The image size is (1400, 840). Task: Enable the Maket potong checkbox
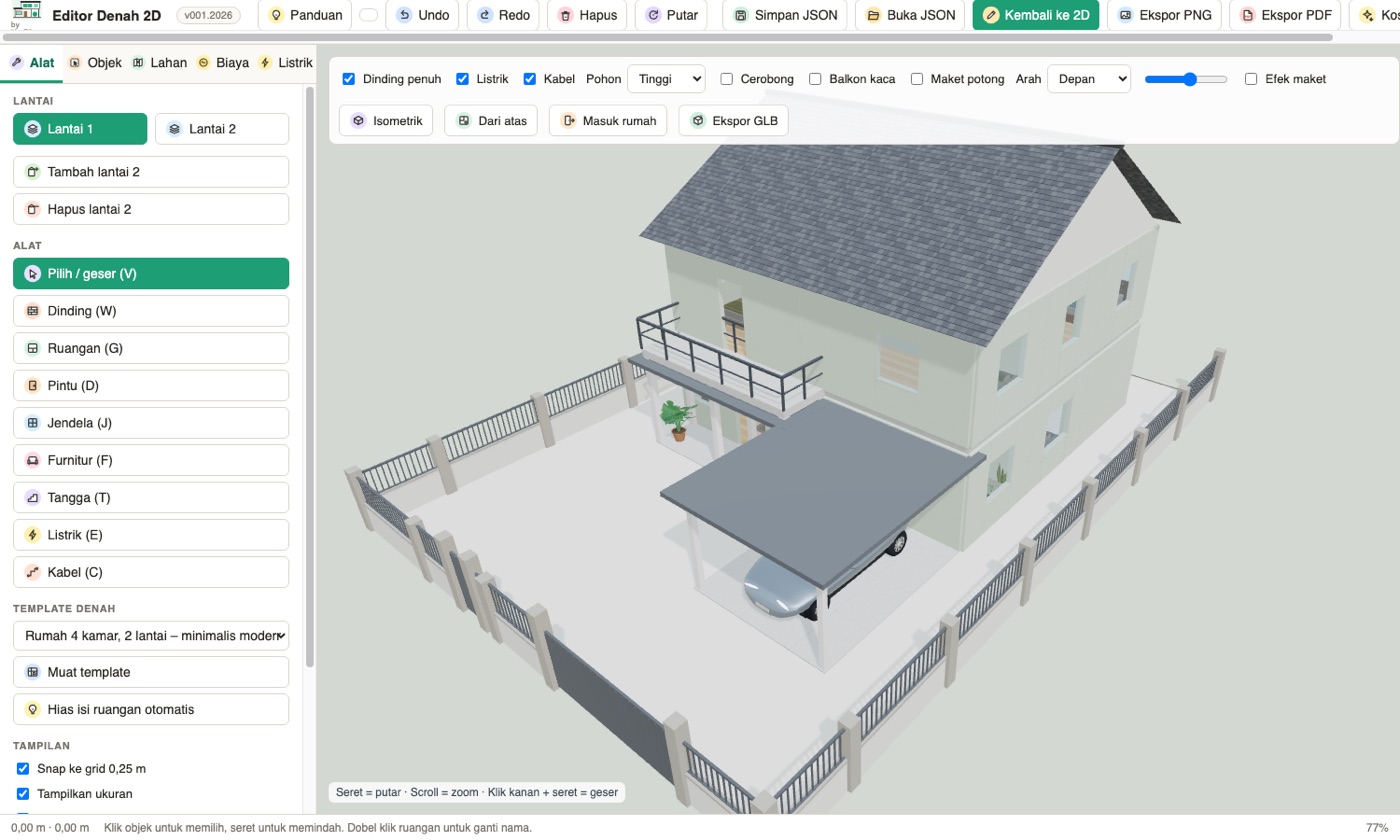(x=917, y=79)
